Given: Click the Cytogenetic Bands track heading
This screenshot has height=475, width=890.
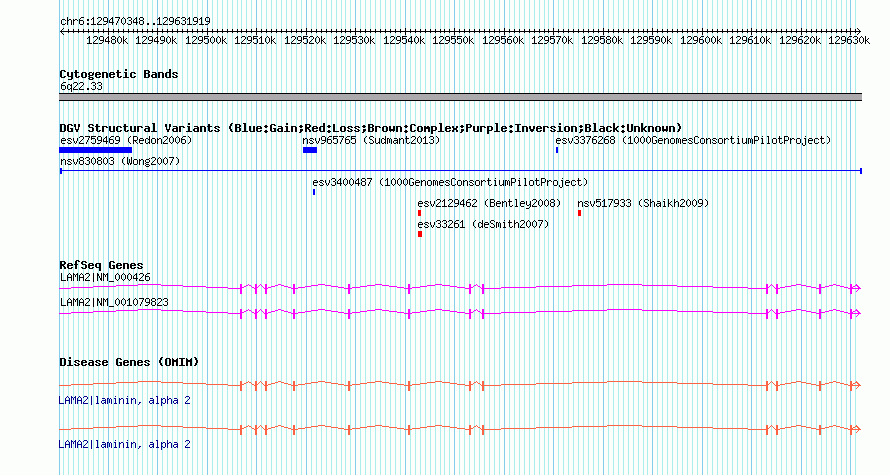Looking at the screenshot, I should tap(119, 74).
